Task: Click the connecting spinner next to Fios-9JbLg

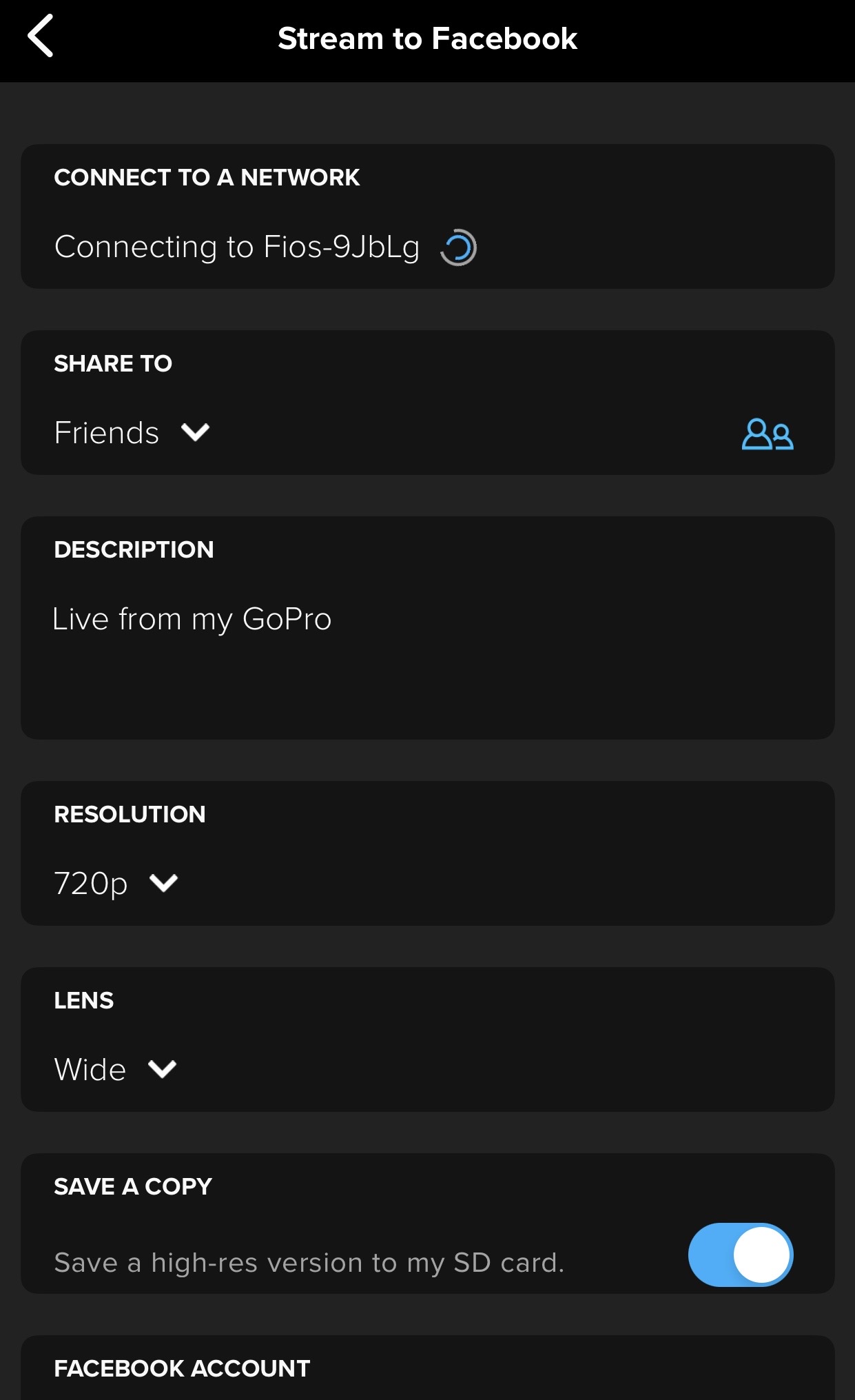Action: click(460, 247)
